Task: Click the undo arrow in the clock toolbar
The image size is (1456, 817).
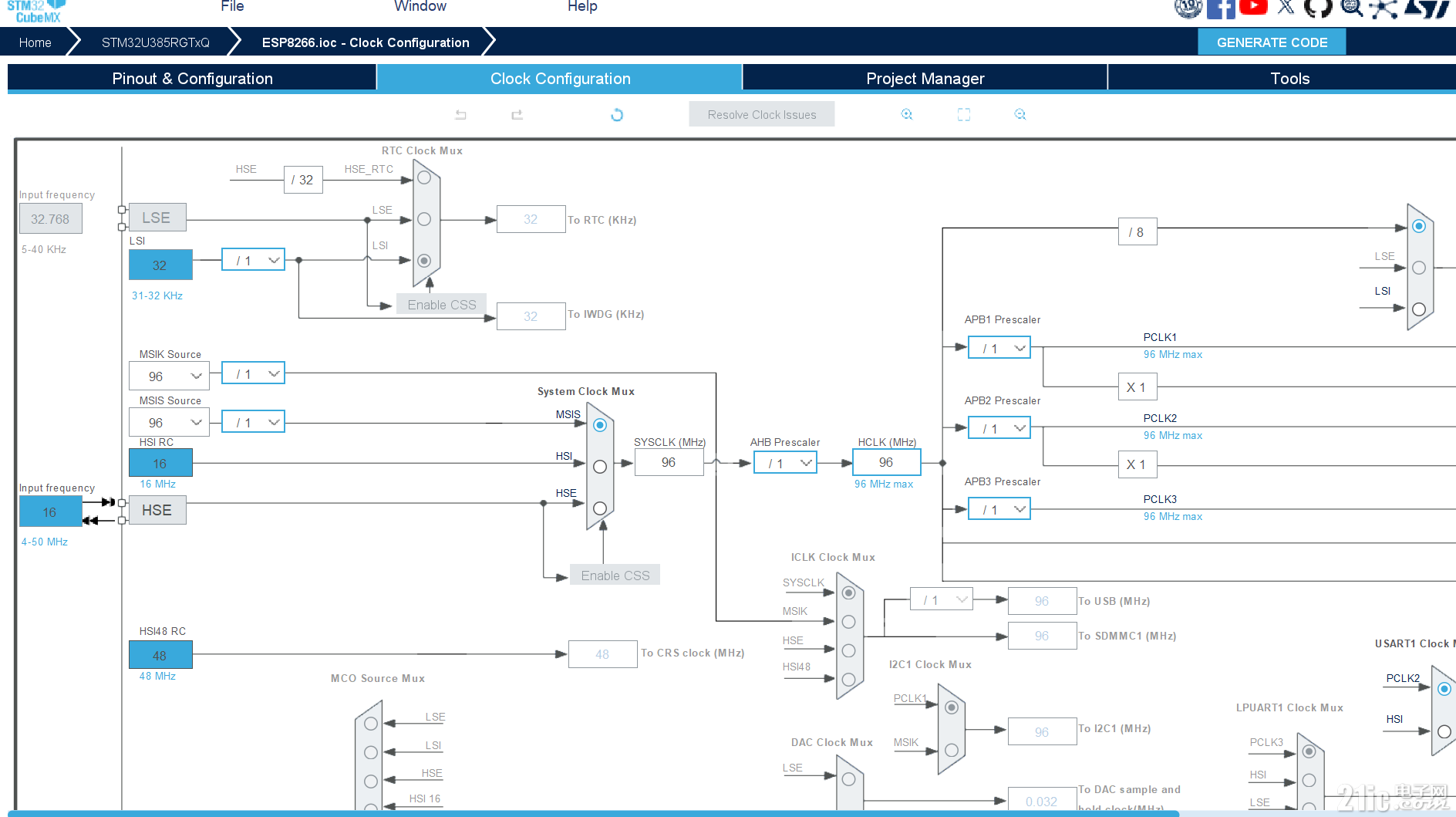Action: [x=460, y=115]
